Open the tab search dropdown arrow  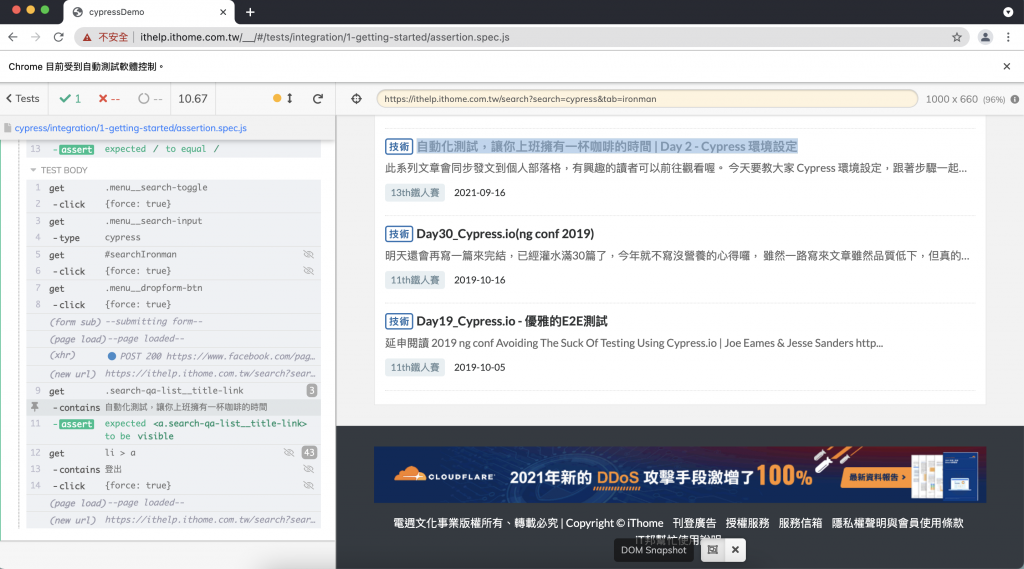click(x=1008, y=12)
